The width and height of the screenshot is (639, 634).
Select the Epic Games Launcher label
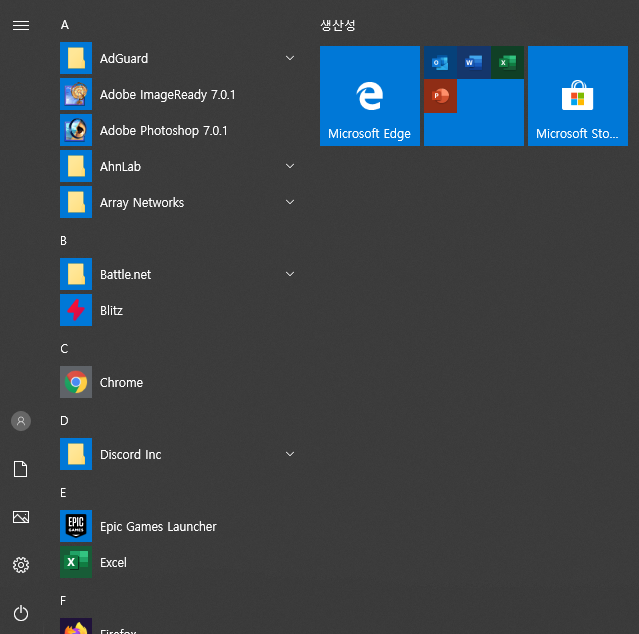(158, 527)
